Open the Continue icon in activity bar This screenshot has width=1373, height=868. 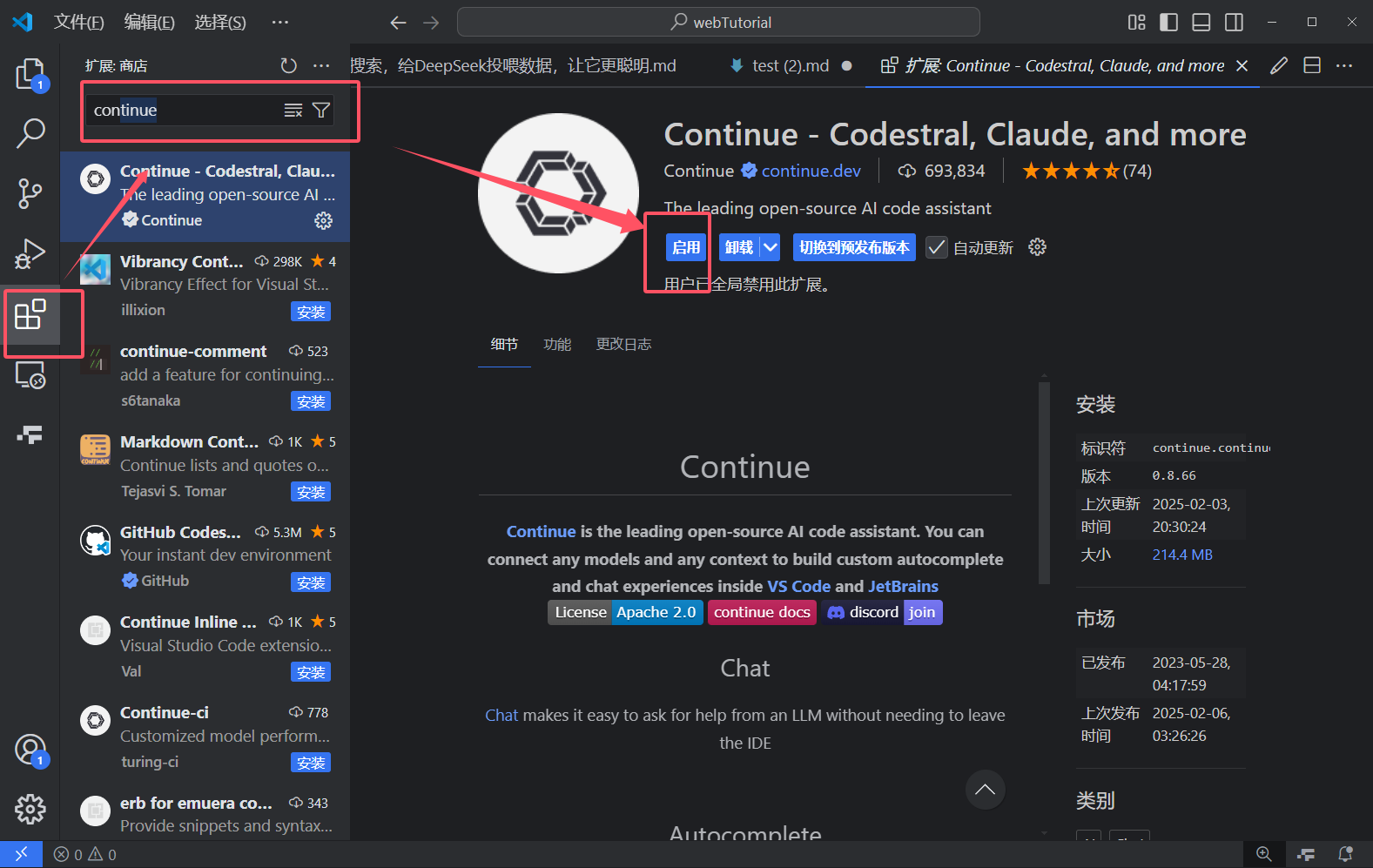[x=30, y=434]
